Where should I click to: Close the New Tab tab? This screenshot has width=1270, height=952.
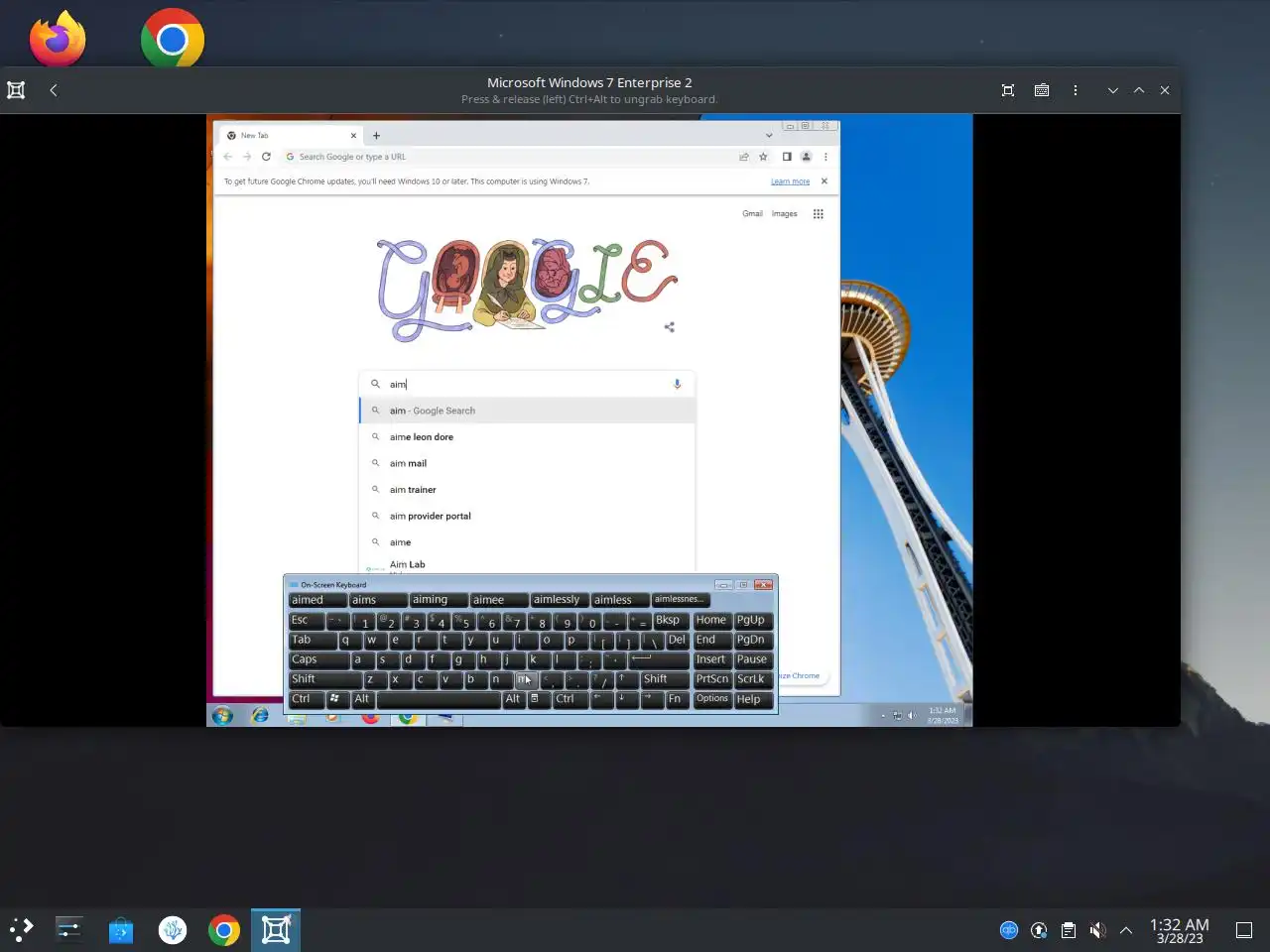353,136
